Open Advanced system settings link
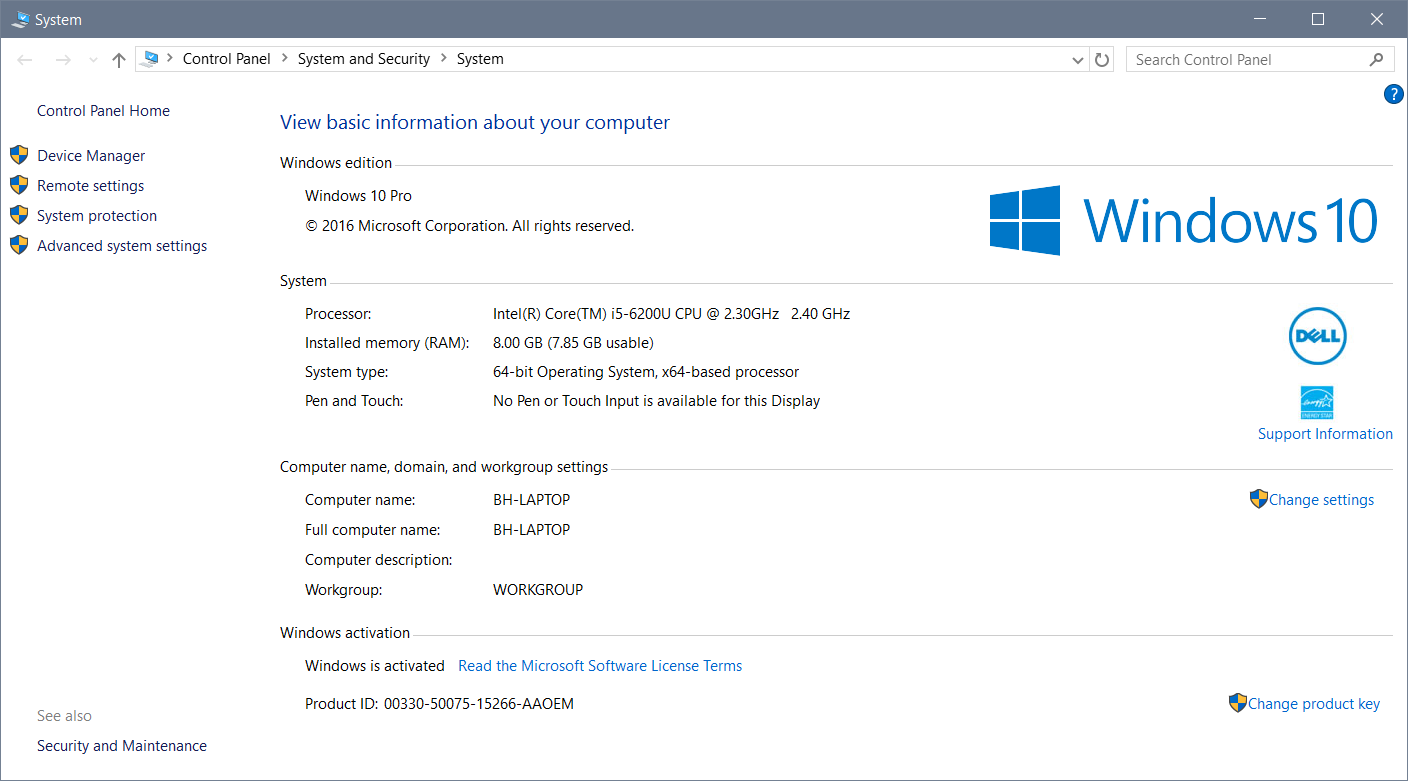This screenshot has height=781, width=1408. coord(122,245)
